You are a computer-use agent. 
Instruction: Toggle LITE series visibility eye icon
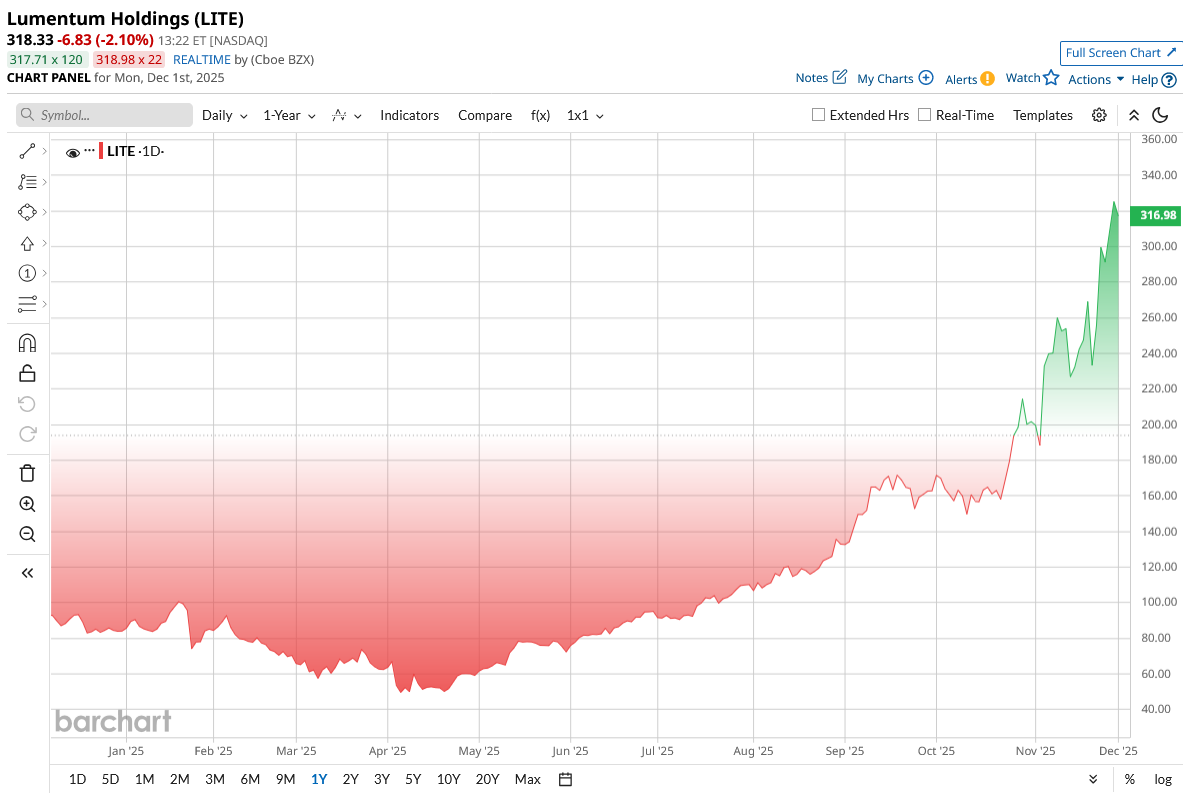73,152
